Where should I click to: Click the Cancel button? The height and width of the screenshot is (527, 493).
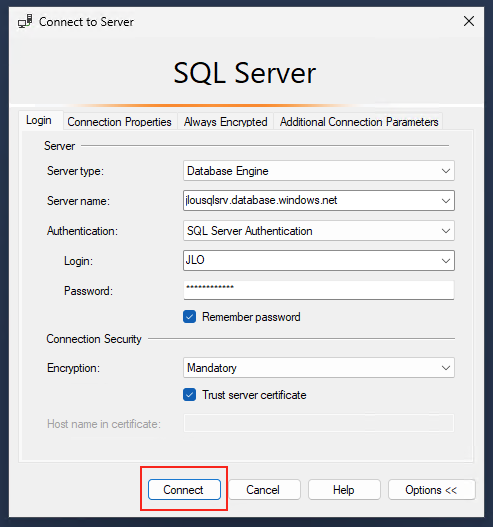click(263, 490)
